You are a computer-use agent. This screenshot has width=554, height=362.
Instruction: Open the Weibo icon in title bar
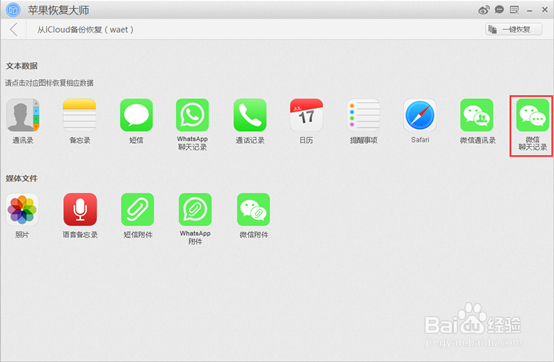(484, 10)
